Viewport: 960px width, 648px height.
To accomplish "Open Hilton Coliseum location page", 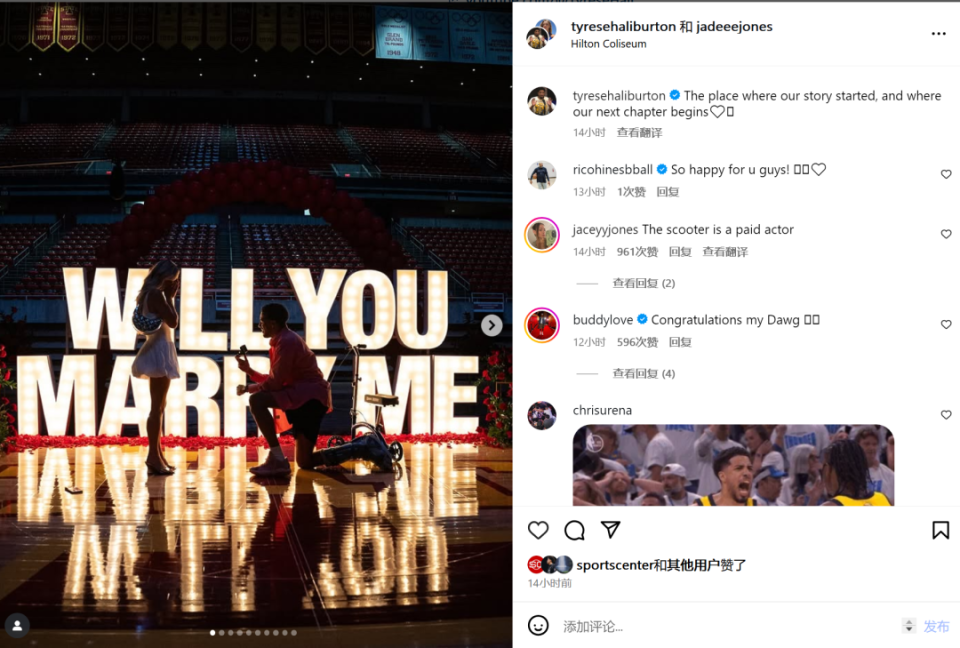I will (x=609, y=44).
